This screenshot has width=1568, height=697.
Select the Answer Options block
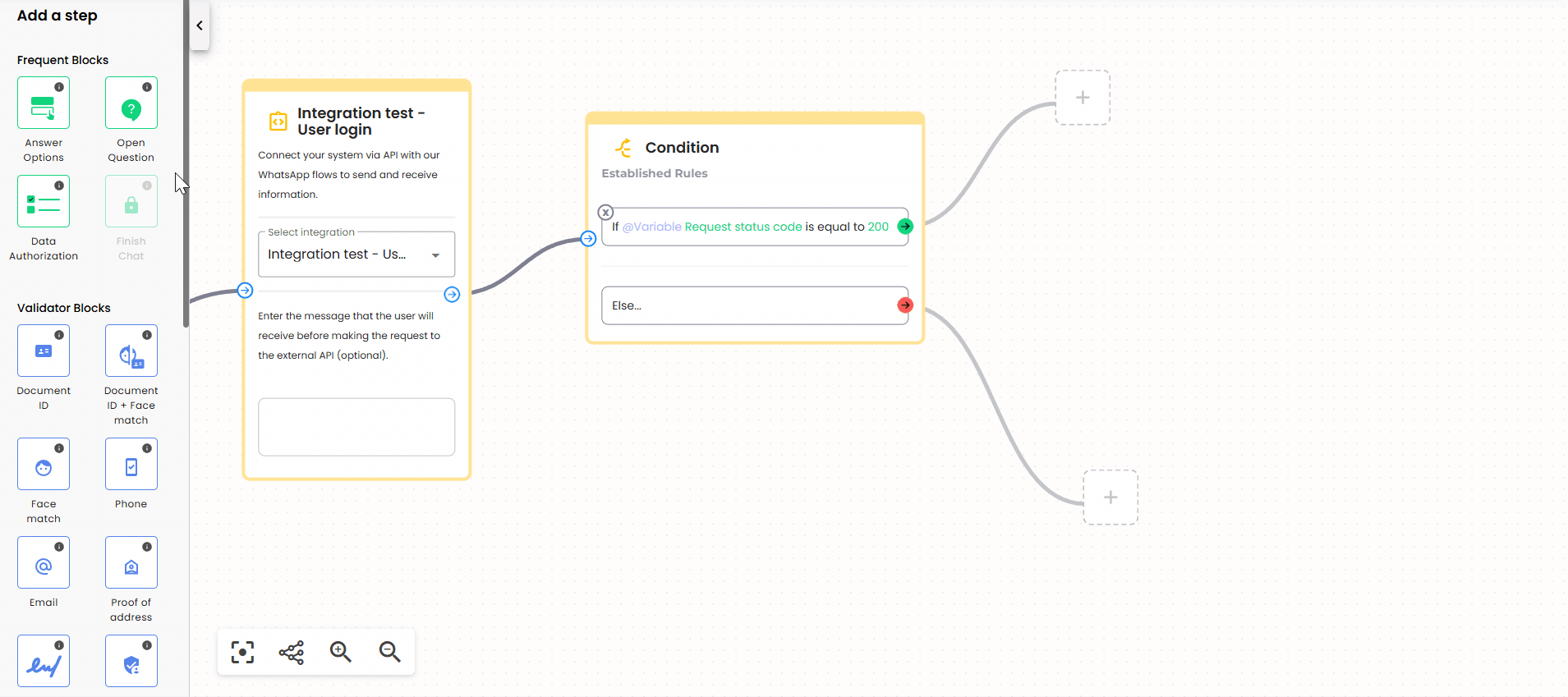(x=44, y=103)
